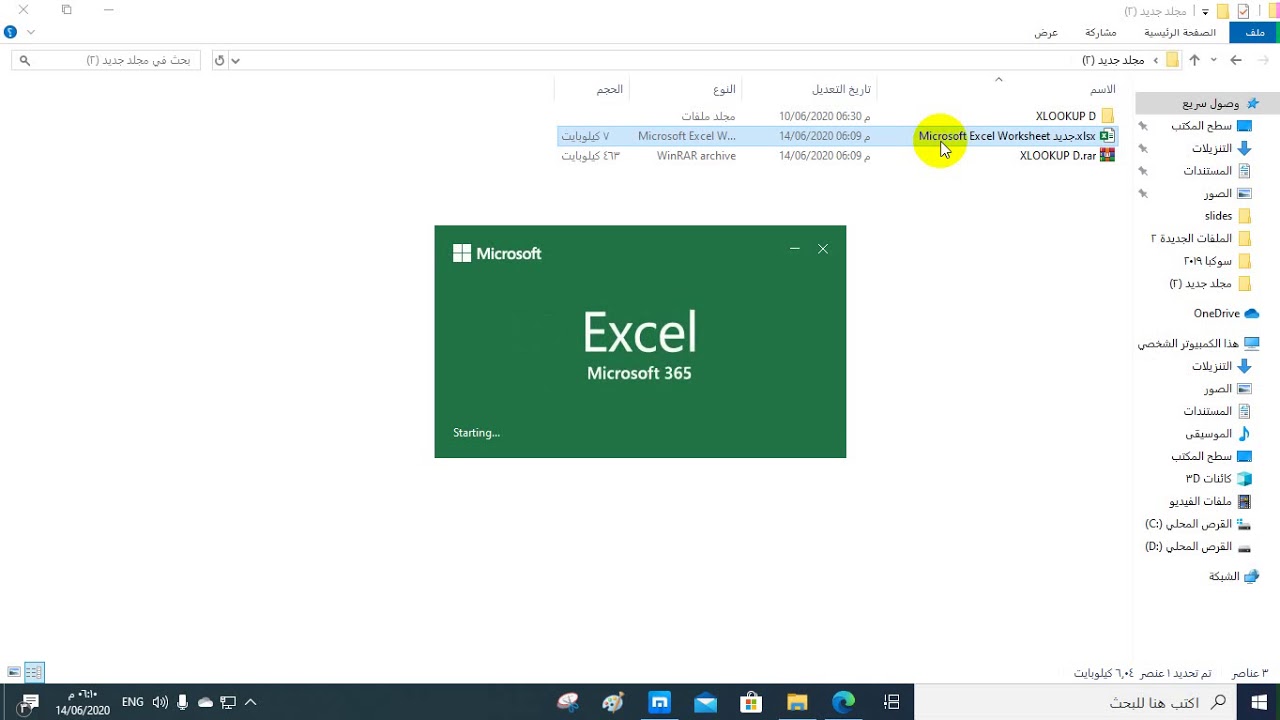Click New folder icon in title bar

pos(1222,11)
